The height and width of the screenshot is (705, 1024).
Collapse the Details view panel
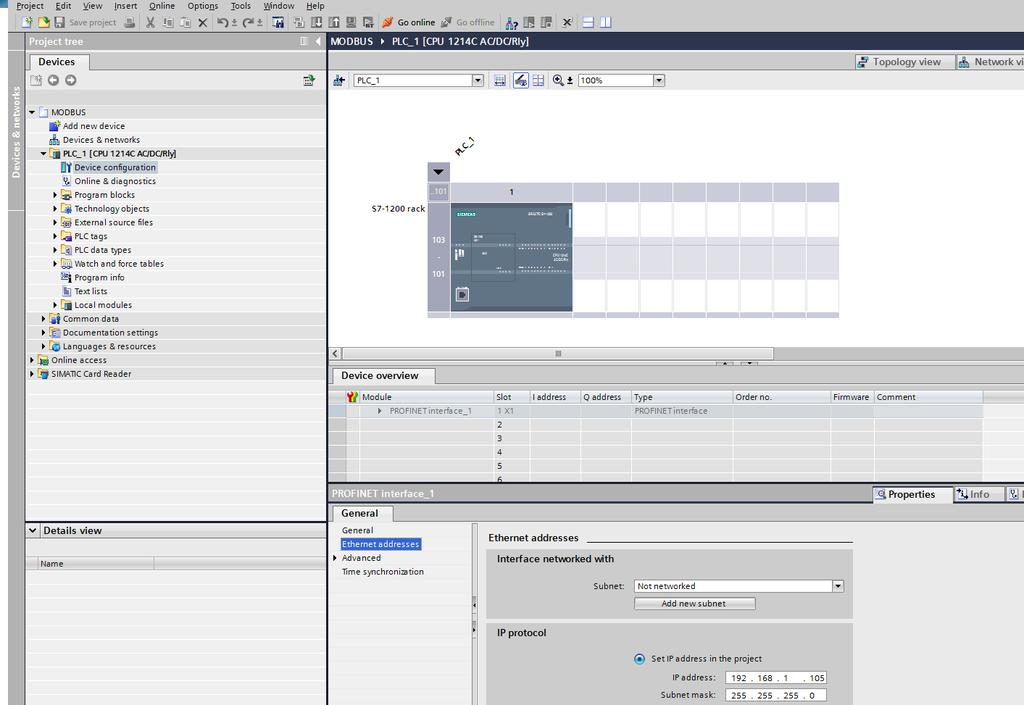[33, 531]
